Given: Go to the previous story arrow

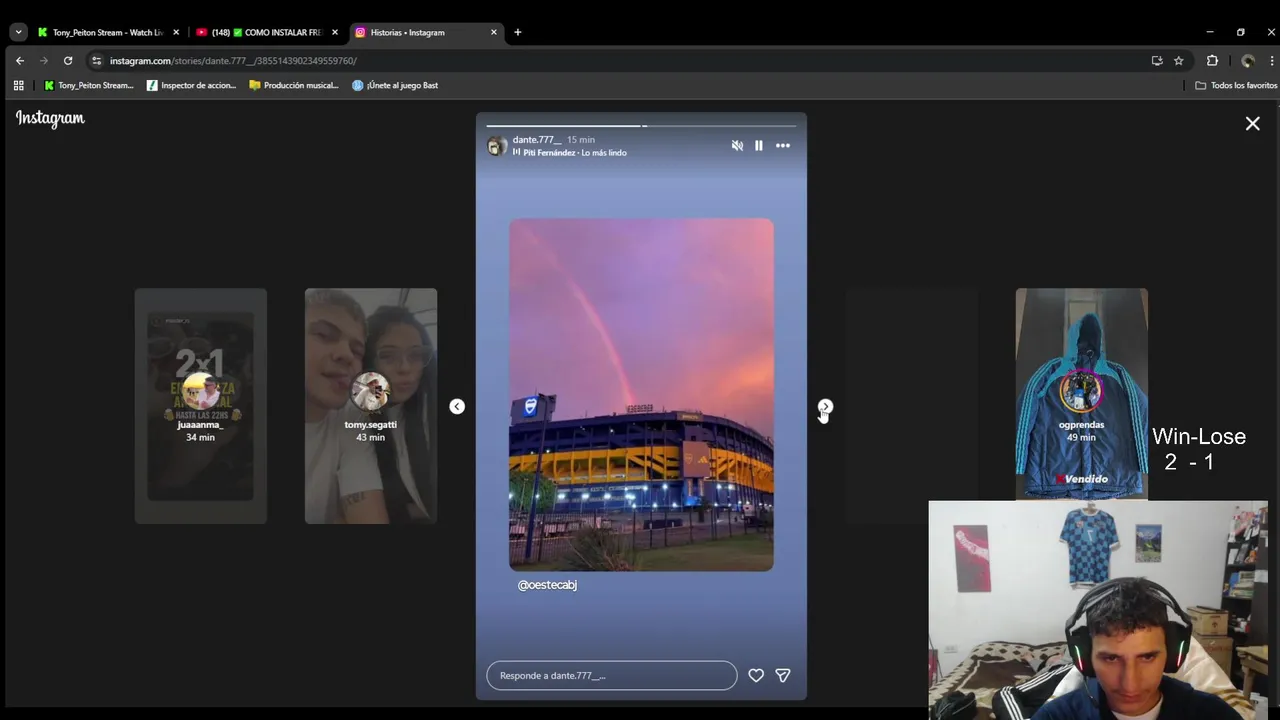Looking at the screenshot, I should 457,407.
